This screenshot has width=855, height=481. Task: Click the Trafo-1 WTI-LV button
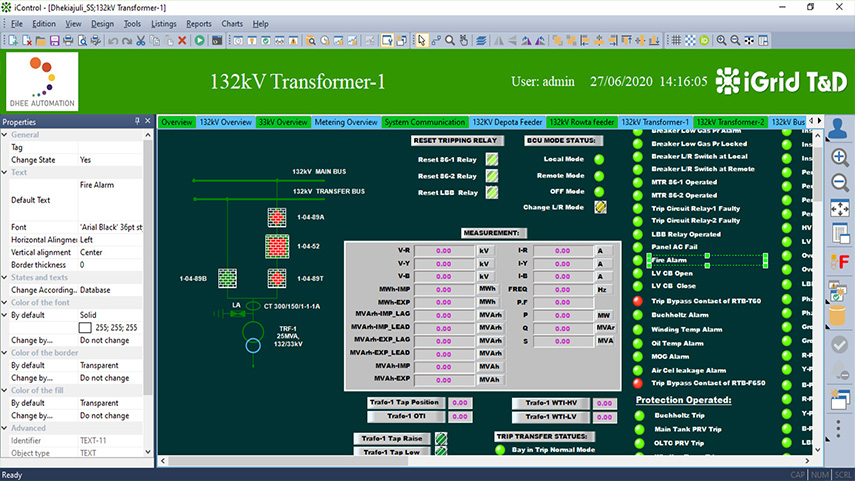(x=551, y=417)
